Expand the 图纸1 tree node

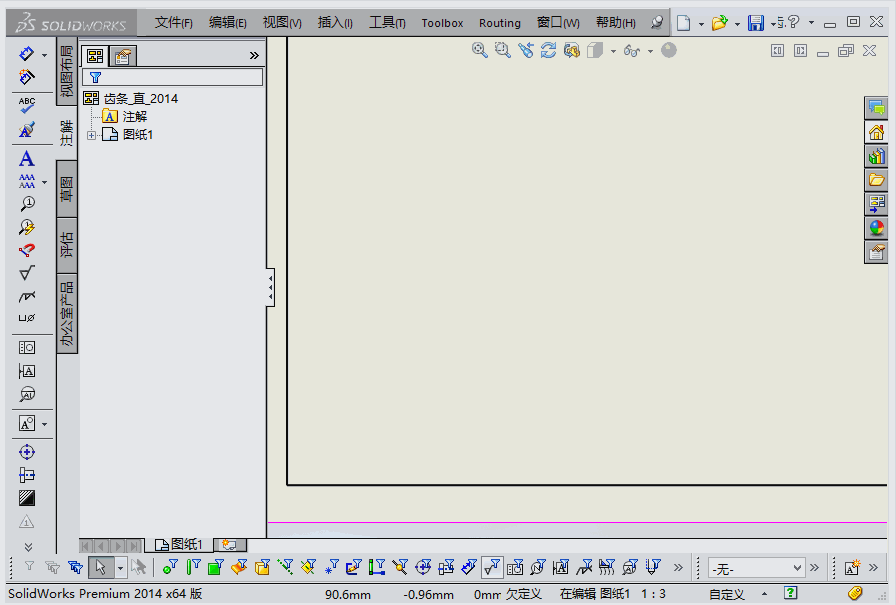[91, 135]
